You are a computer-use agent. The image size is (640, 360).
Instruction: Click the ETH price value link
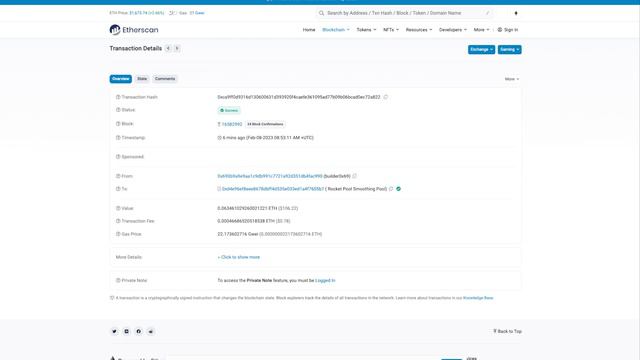point(147,13)
